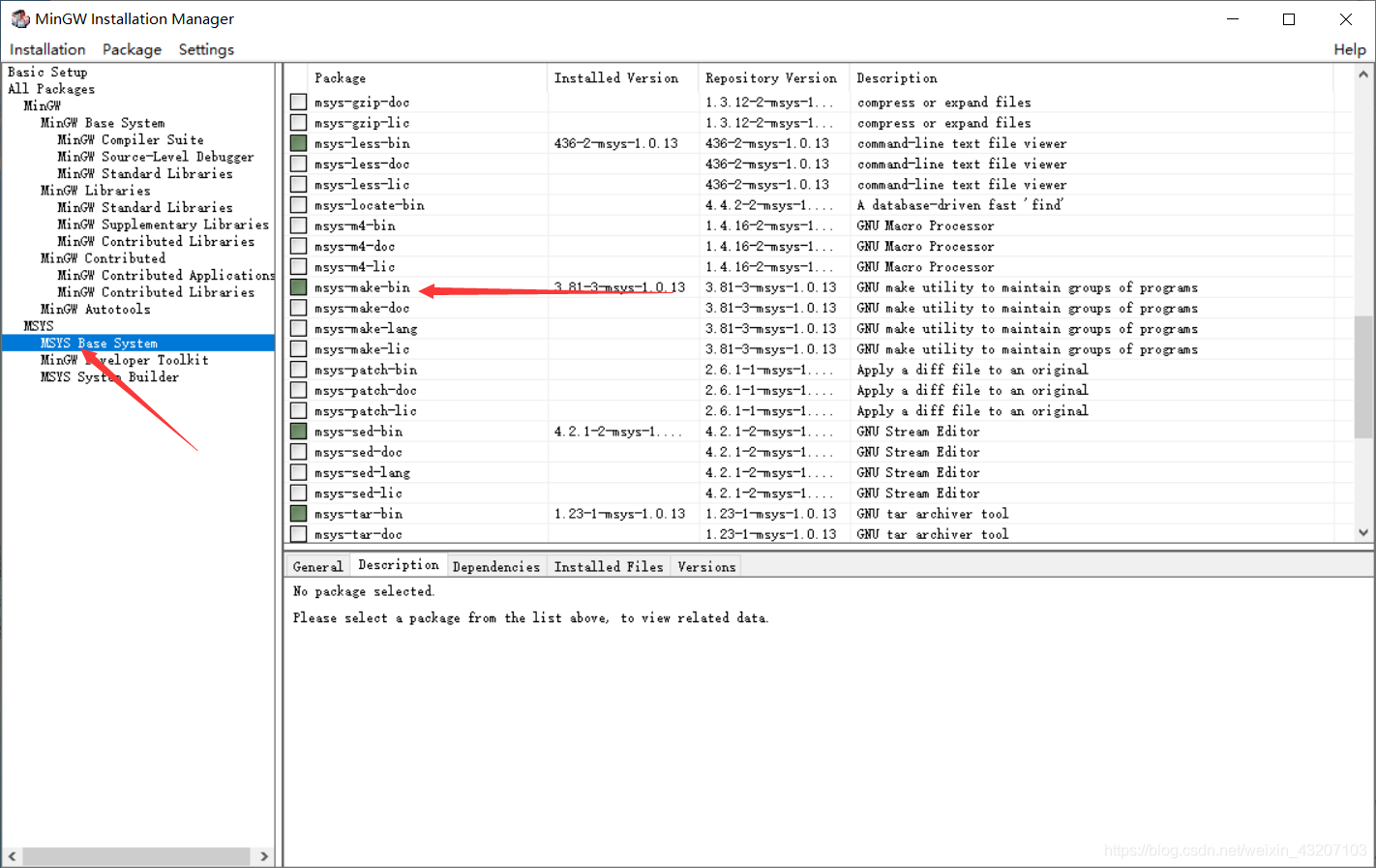Toggle checkbox for msys-less-doc
The height and width of the screenshot is (868, 1376).
(298, 164)
